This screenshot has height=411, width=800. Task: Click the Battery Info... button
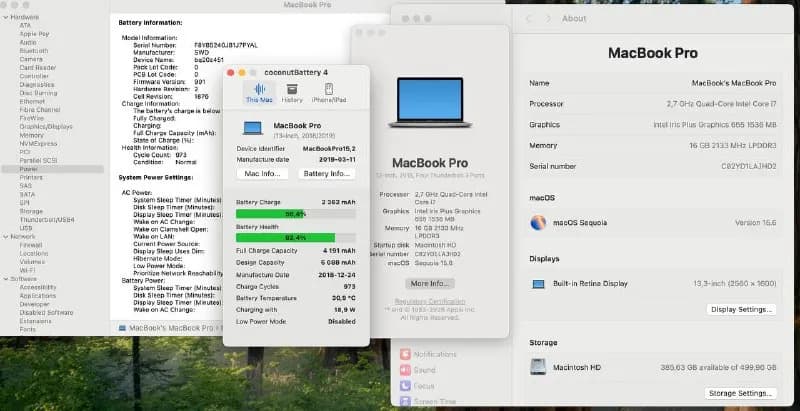click(x=327, y=174)
